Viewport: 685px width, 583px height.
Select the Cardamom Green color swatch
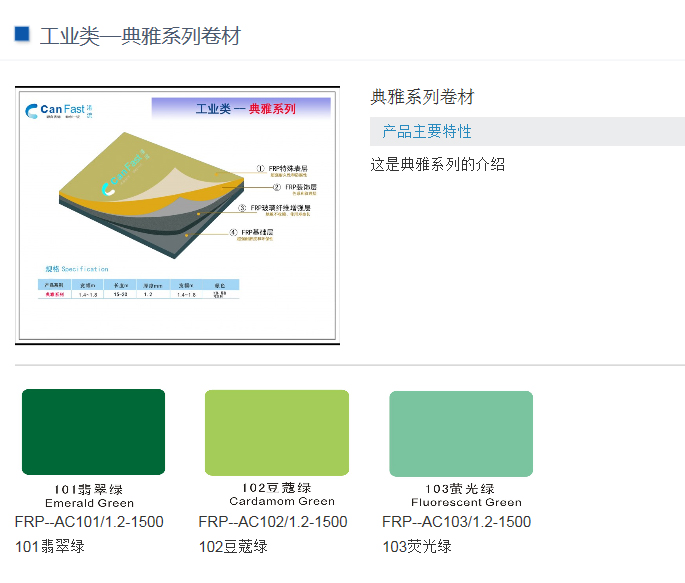click(277, 432)
